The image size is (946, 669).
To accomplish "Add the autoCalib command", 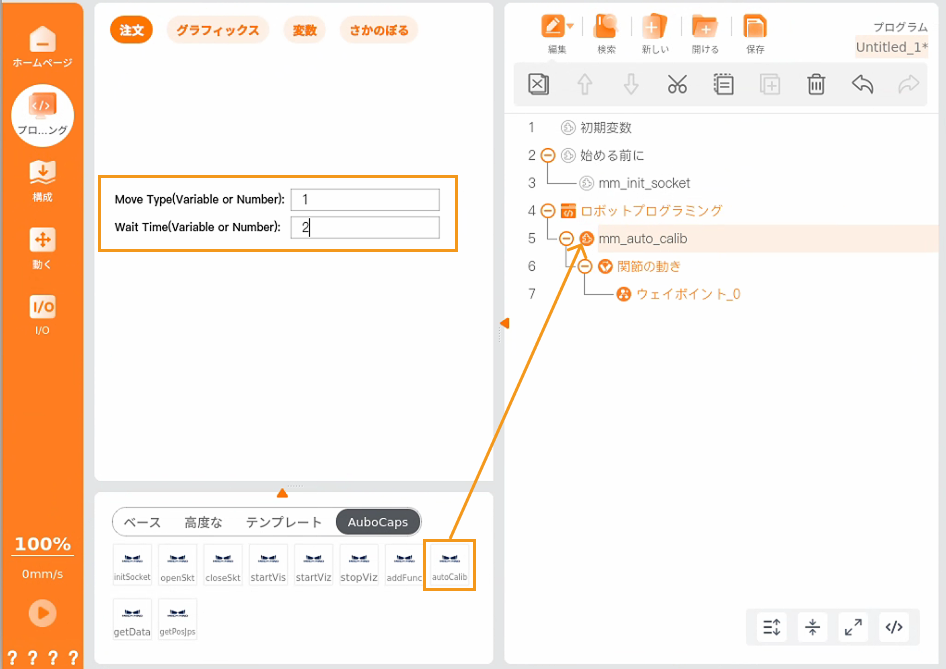I will coord(449,565).
